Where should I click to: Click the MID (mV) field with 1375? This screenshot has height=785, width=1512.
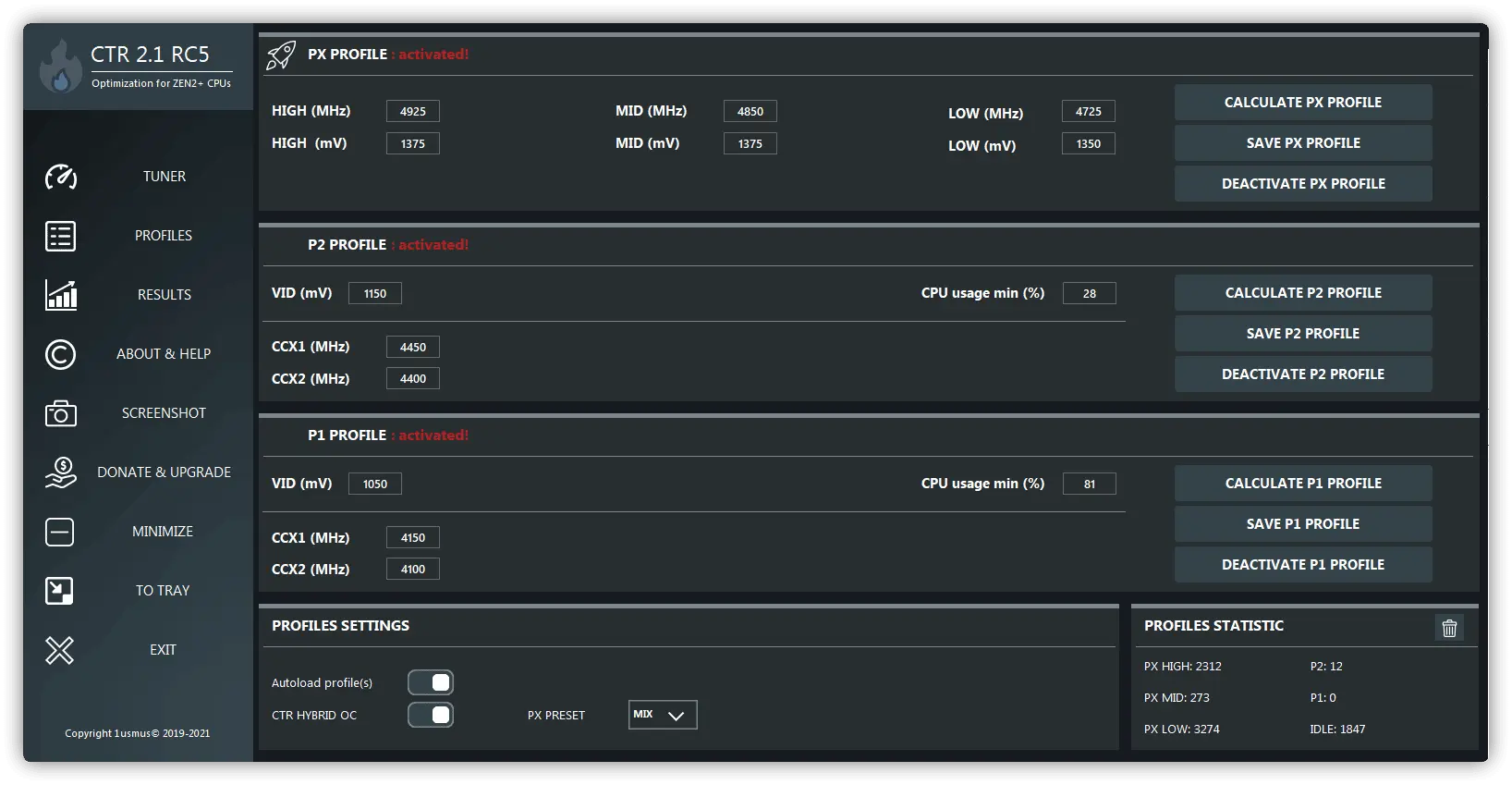(x=750, y=143)
